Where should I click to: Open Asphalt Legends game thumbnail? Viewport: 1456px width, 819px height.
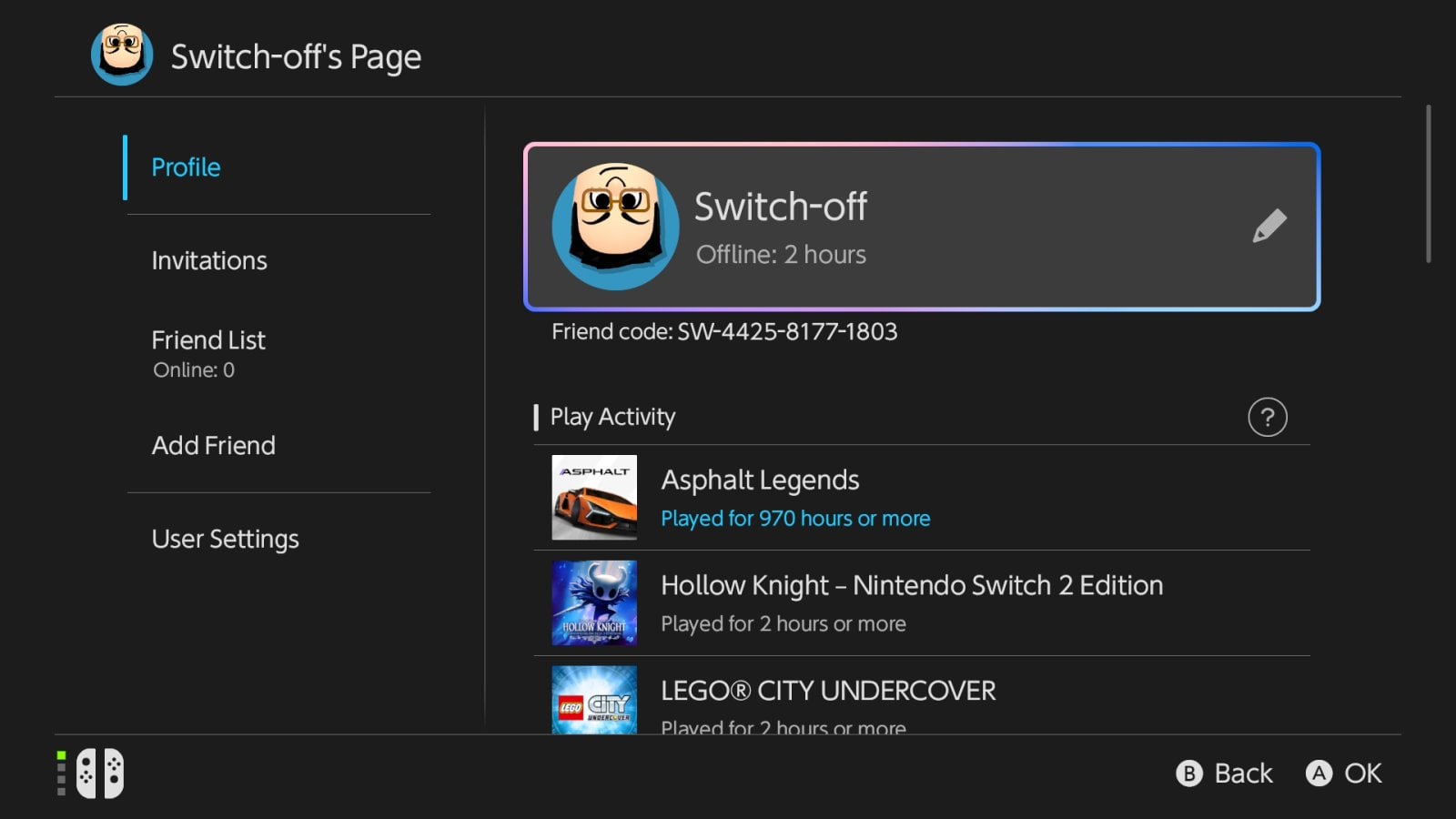[594, 498]
